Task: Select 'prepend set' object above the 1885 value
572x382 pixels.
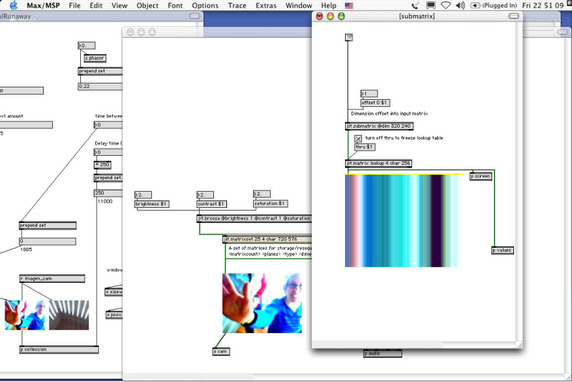Action: point(48,226)
